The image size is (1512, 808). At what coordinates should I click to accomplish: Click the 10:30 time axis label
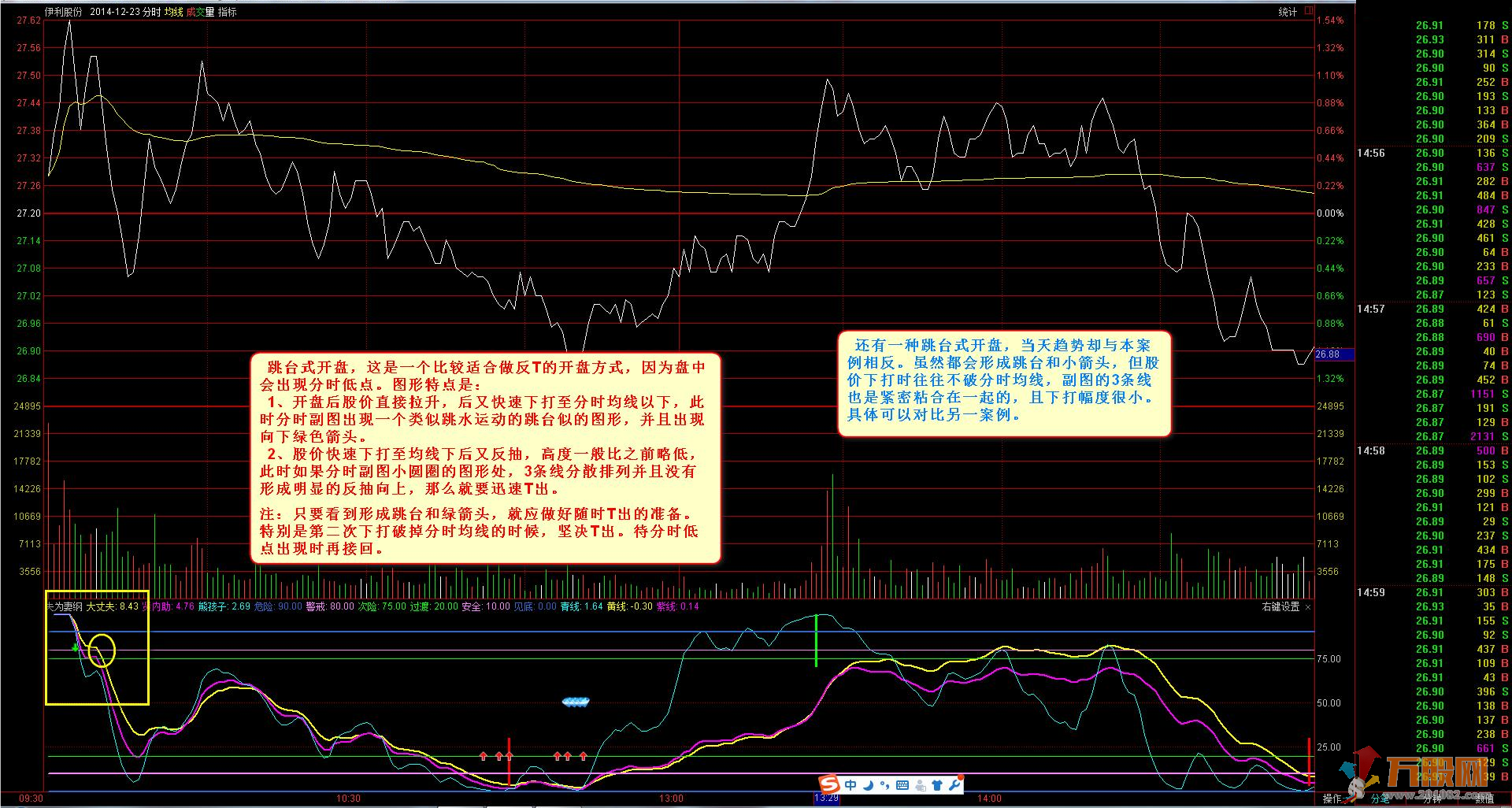(348, 798)
